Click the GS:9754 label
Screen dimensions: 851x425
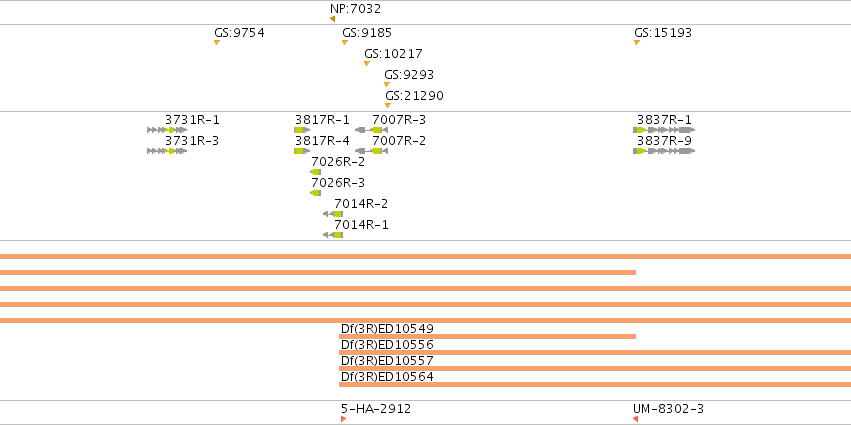coord(239,33)
